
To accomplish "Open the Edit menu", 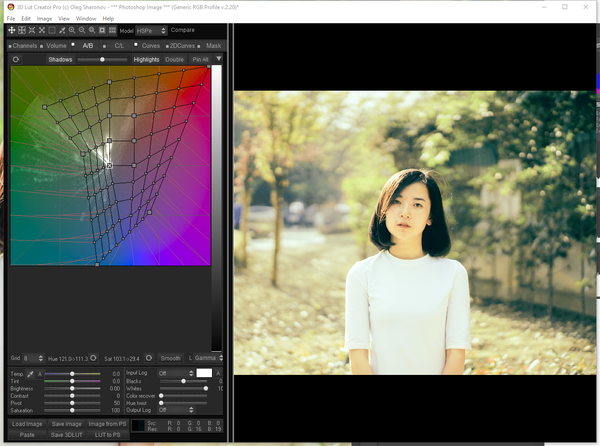I will 26,18.
